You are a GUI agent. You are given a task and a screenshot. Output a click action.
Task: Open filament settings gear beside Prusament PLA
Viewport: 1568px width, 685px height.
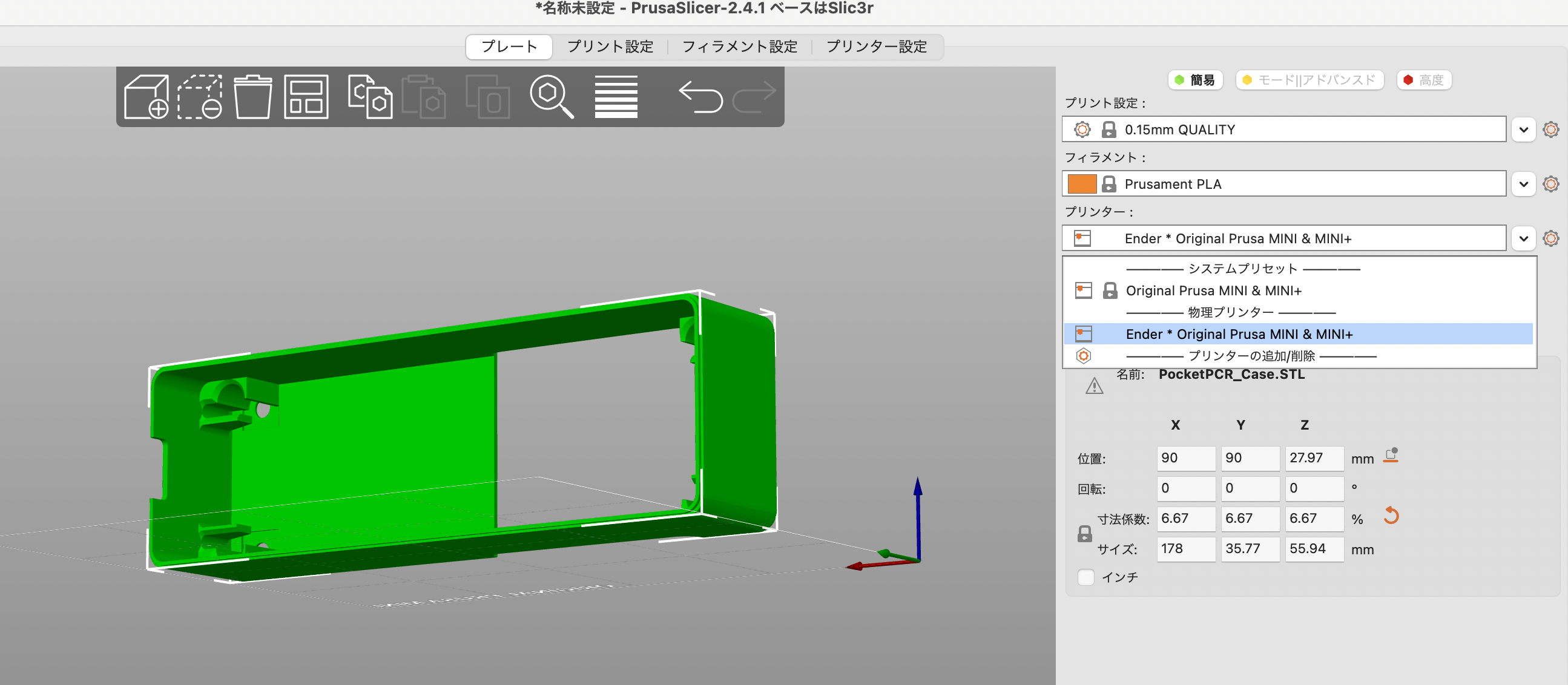[x=1550, y=184]
